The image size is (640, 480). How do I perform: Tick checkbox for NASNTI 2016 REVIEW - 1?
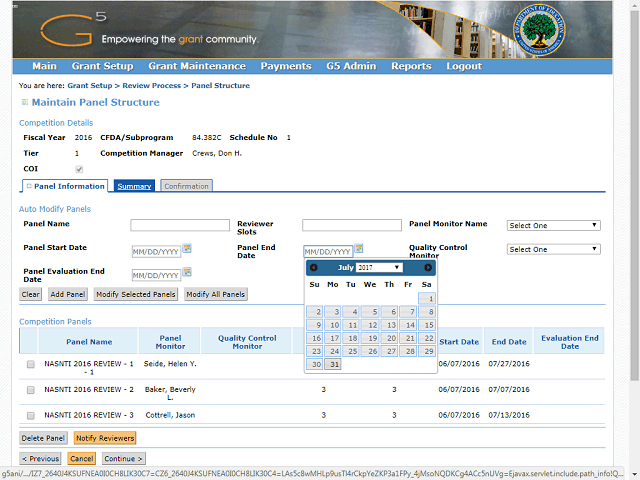click(31, 364)
